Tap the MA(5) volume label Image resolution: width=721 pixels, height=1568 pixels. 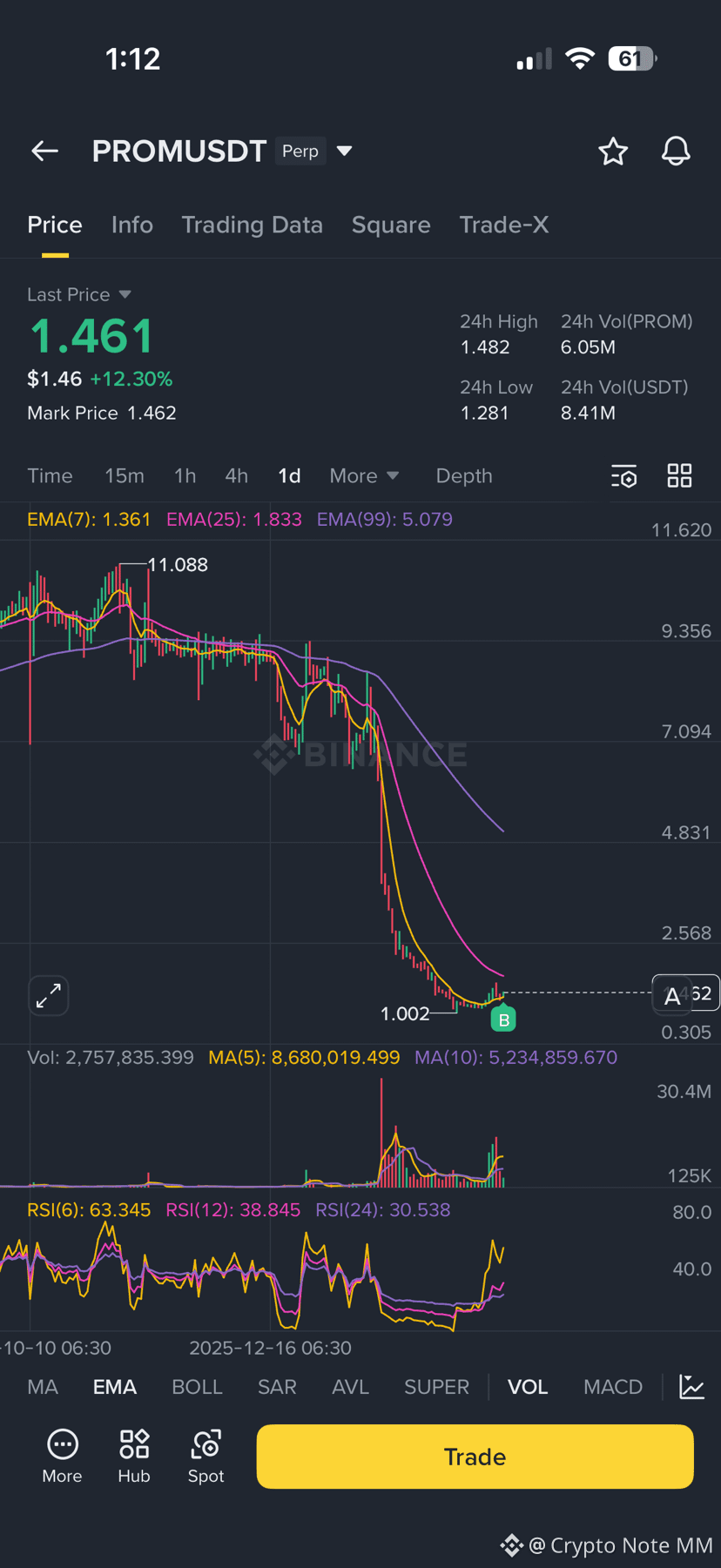click(304, 1058)
